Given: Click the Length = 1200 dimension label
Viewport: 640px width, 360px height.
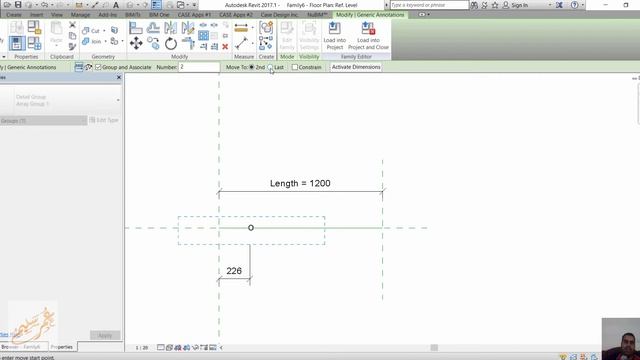Looking at the screenshot, I should point(300,183).
